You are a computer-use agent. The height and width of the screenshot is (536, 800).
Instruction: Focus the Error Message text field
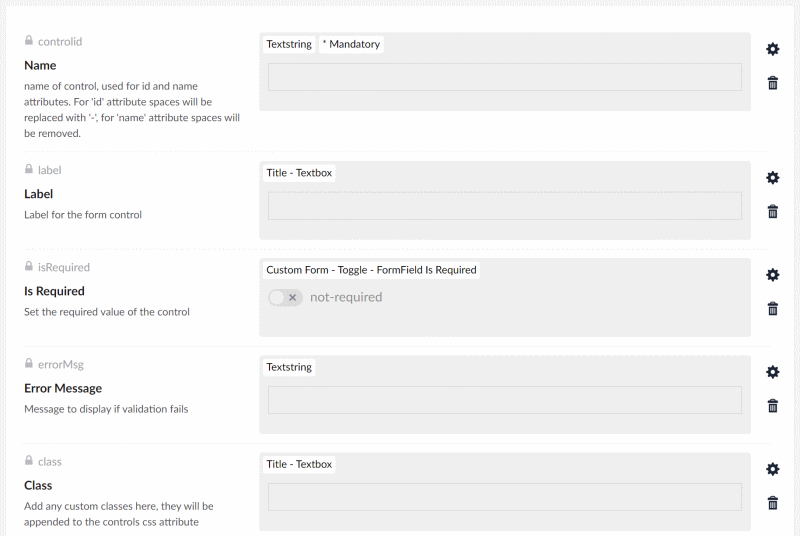point(504,400)
